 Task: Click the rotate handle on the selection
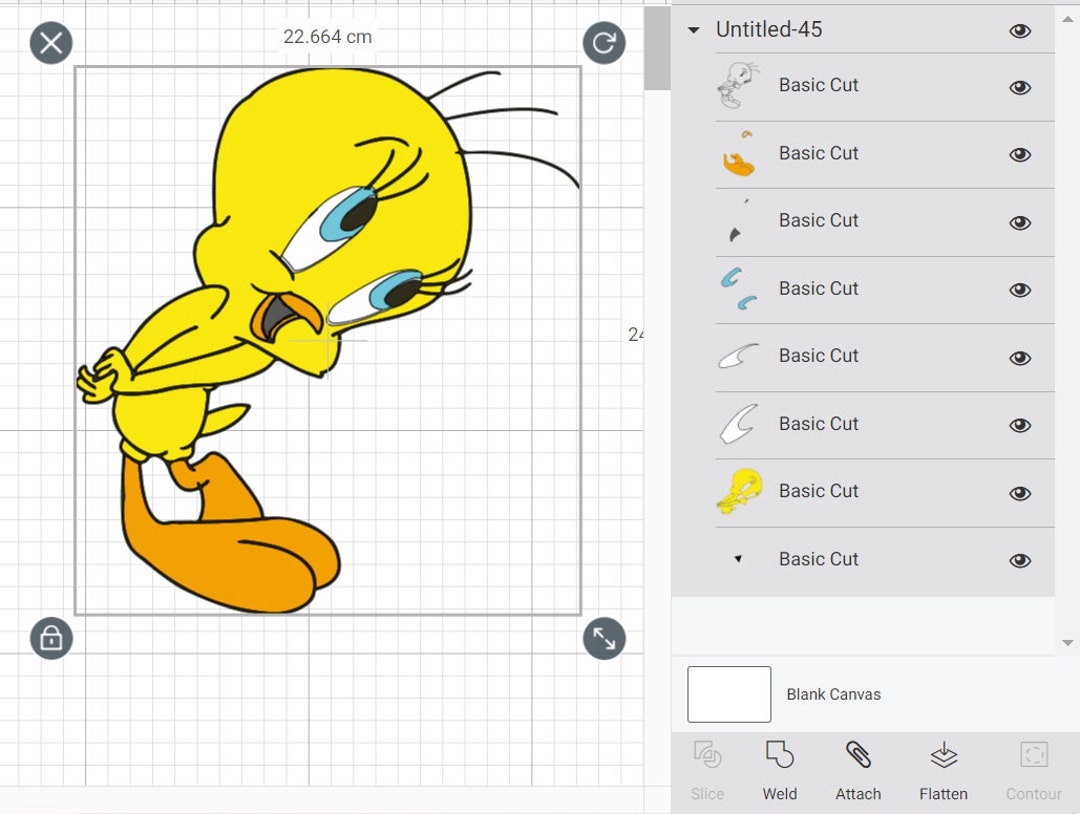tap(604, 44)
